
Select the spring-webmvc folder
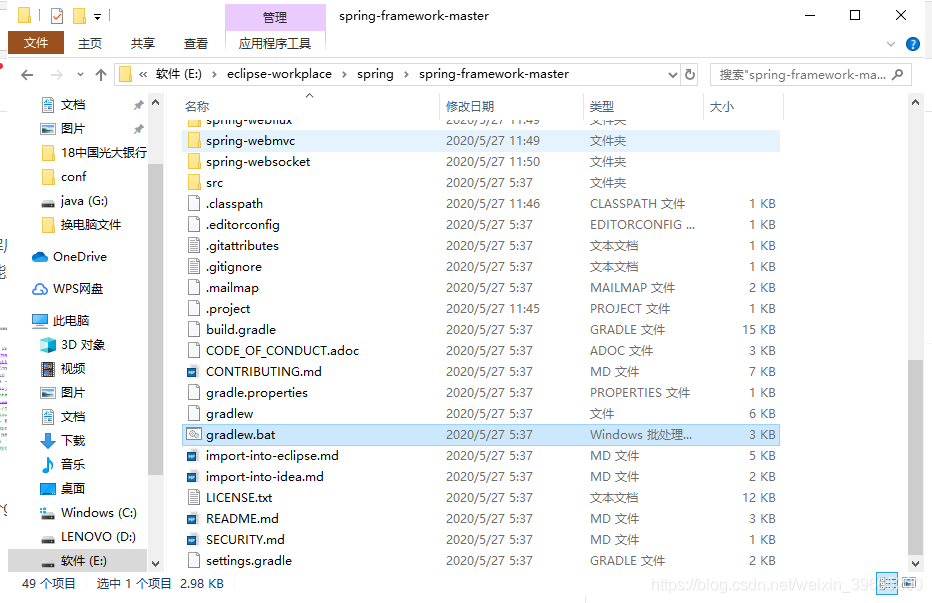click(x=481, y=141)
